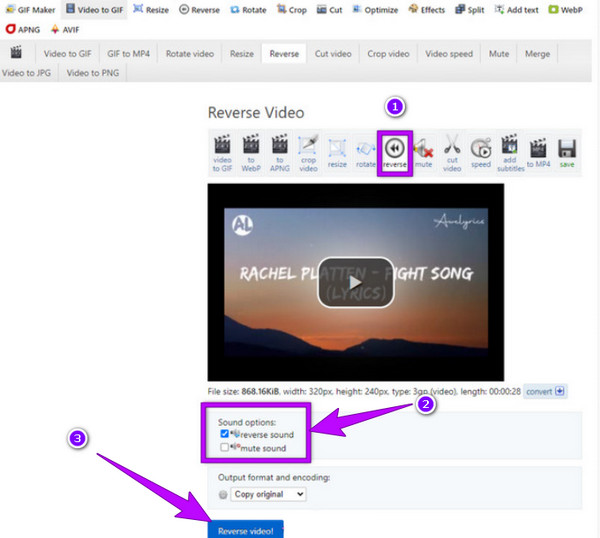The height and width of the screenshot is (538, 600).
Task: Click the reverse toolbar icon
Action: (x=395, y=153)
